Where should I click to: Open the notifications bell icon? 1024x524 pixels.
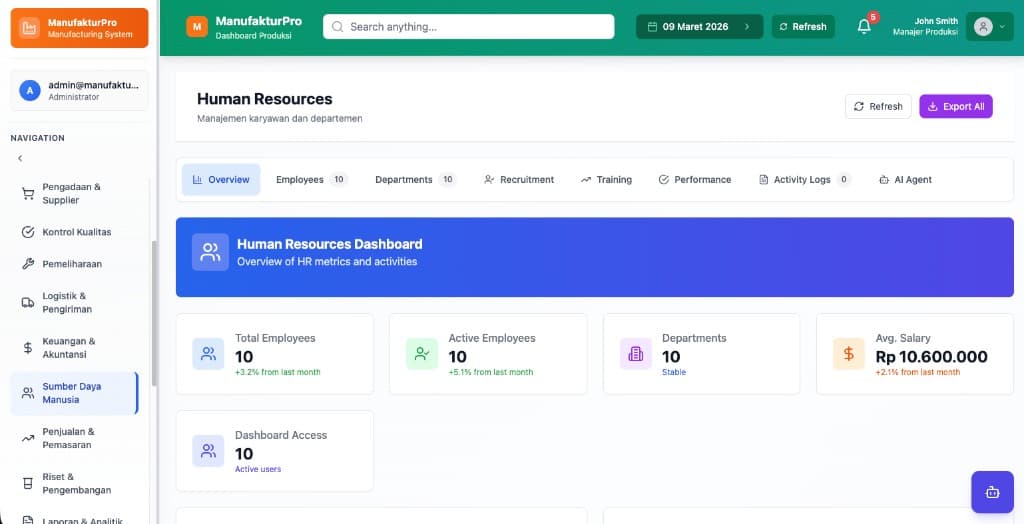(x=864, y=27)
